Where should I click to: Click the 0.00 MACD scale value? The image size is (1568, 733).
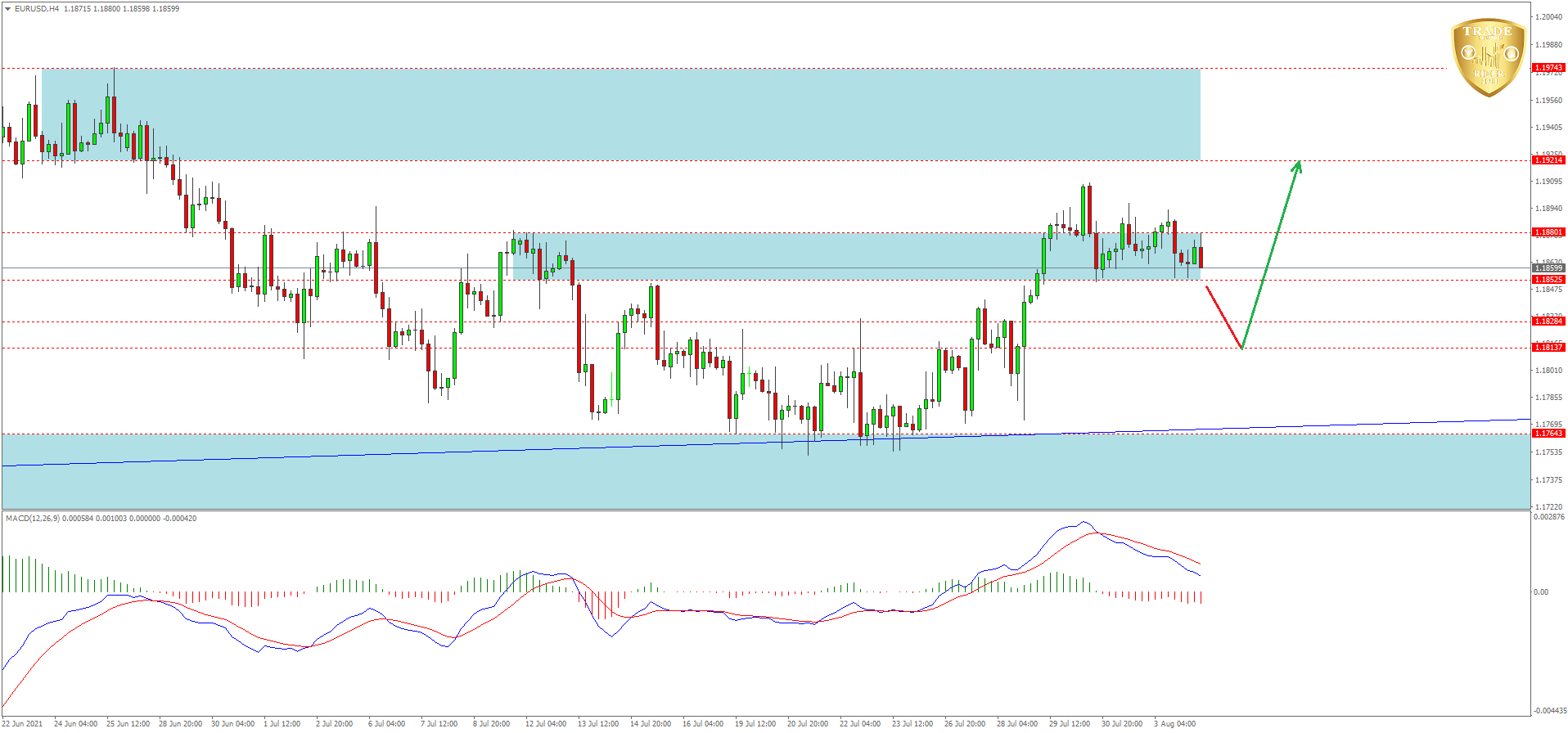[x=1541, y=592]
